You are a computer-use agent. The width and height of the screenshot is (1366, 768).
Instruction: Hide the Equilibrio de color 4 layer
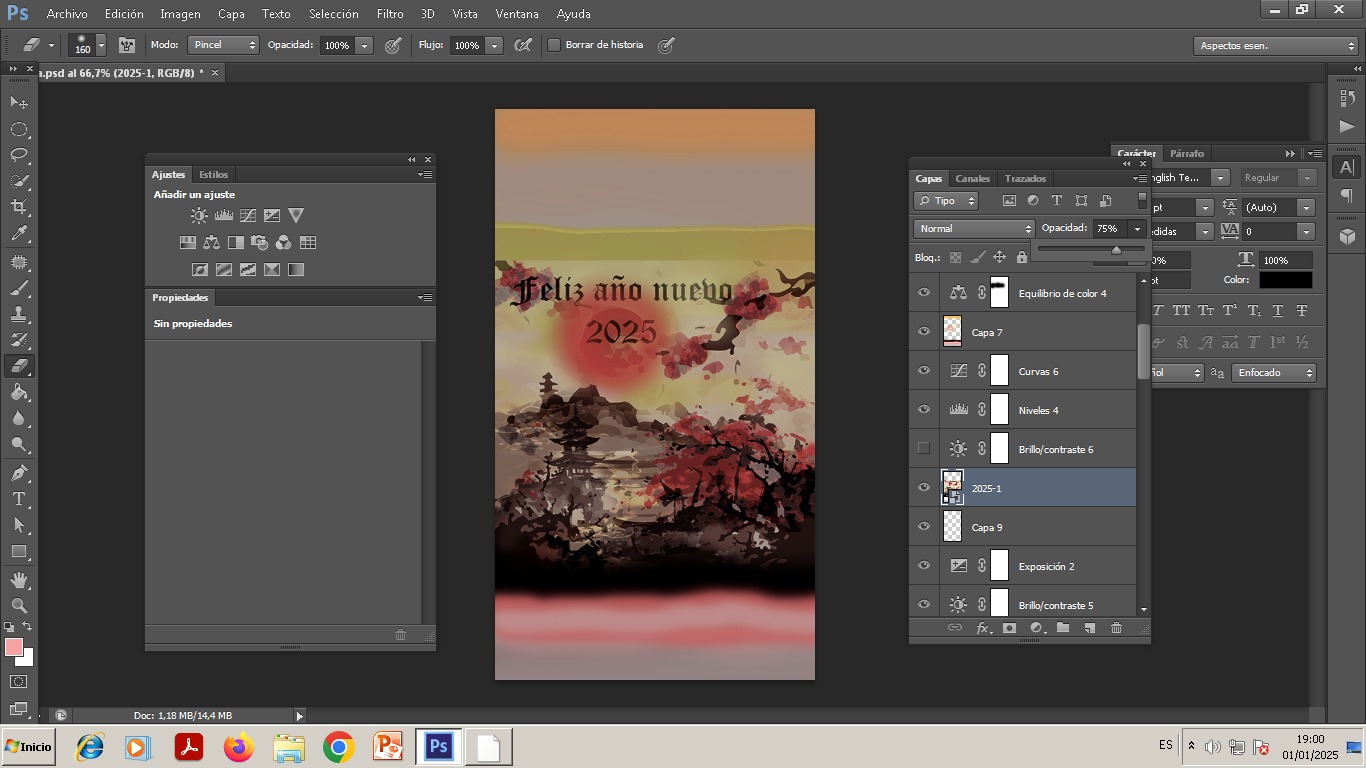924,293
